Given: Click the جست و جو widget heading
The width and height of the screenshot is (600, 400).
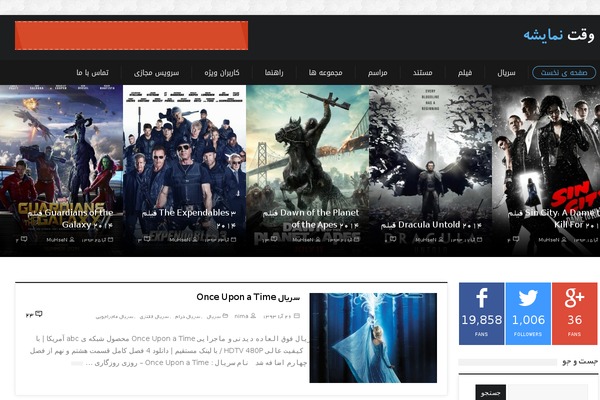Looking at the screenshot, I should pyautogui.click(x=580, y=361).
